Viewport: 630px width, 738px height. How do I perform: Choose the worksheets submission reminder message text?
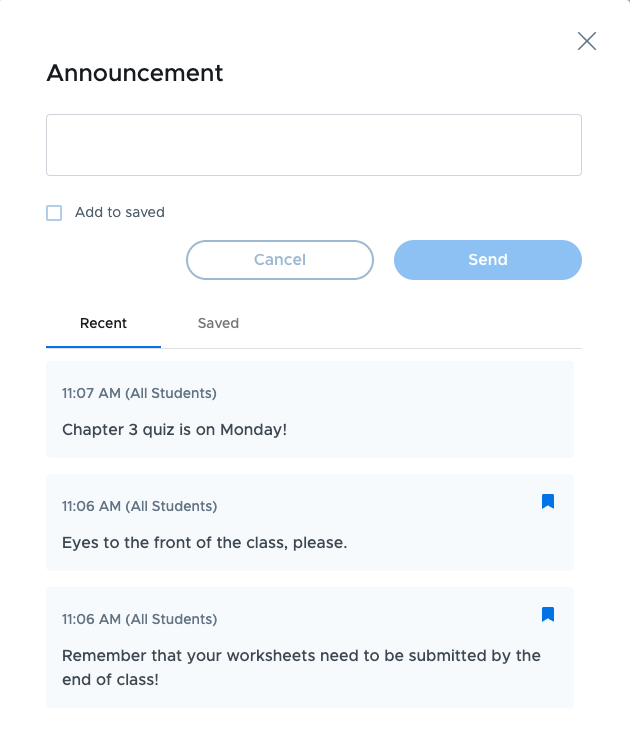click(x=301, y=667)
